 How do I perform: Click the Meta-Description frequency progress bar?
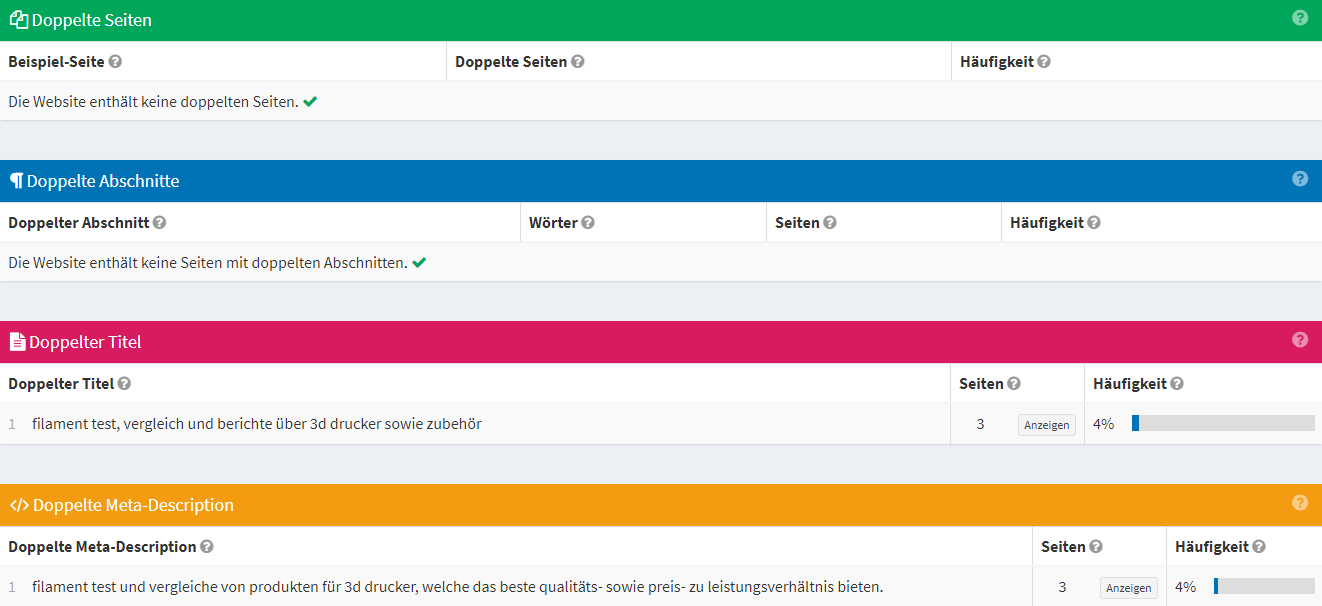point(1263,587)
